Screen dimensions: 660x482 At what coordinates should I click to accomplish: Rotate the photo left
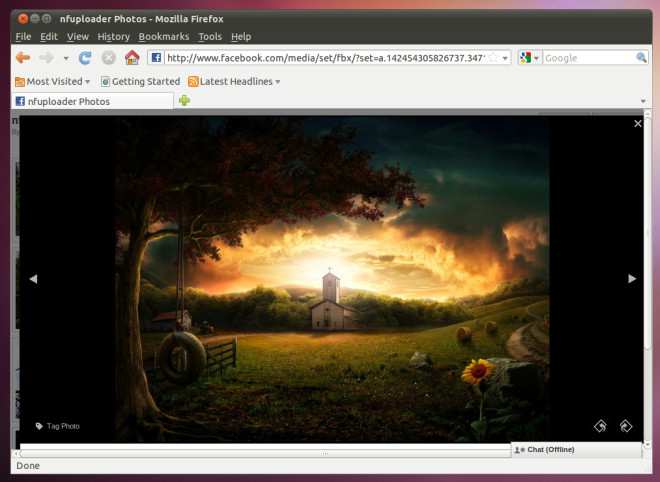point(600,426)
